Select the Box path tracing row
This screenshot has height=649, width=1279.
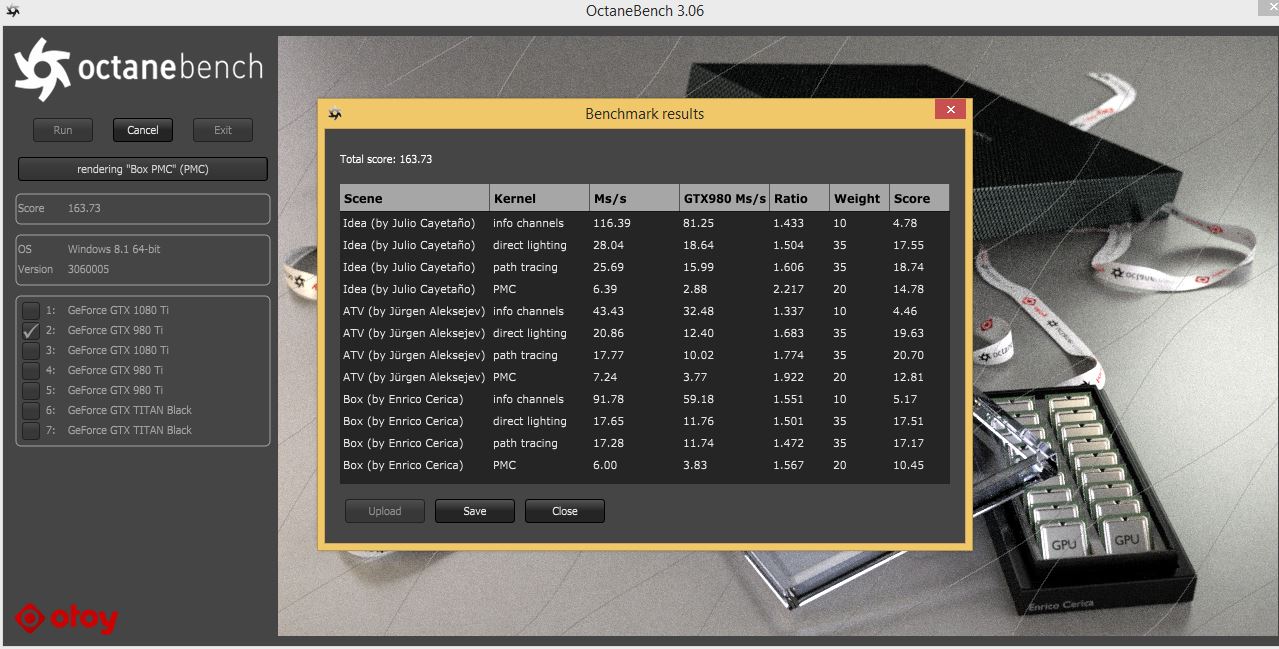(645, 443)
